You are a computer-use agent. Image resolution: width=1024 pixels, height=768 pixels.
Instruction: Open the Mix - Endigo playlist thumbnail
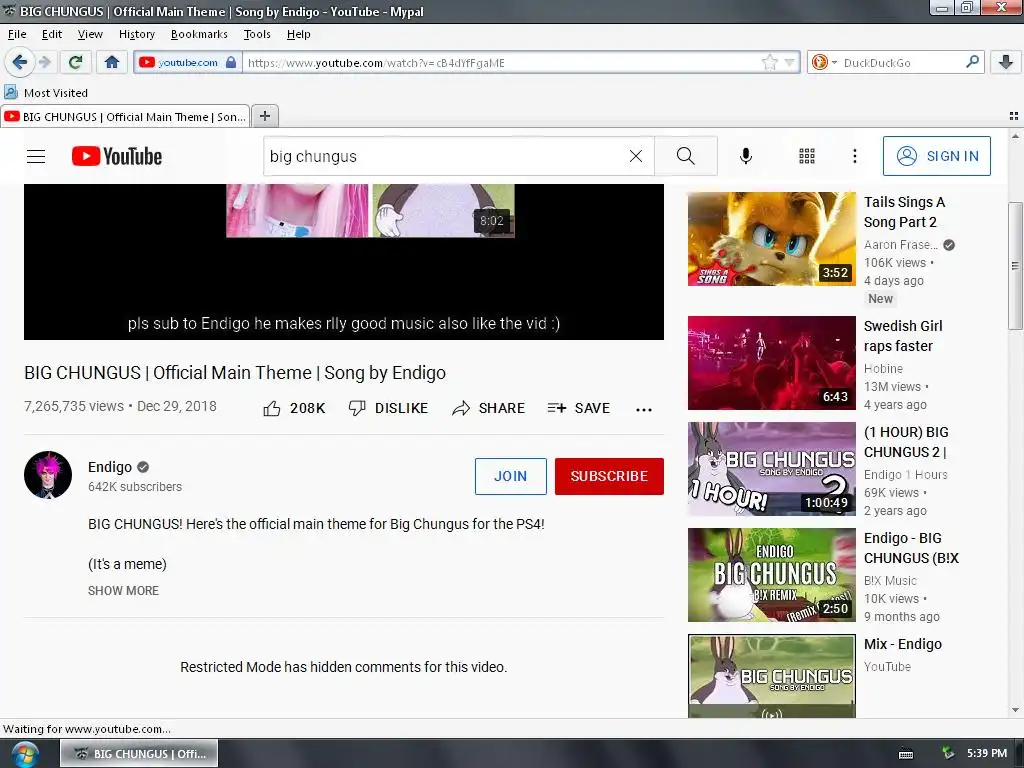771,677
